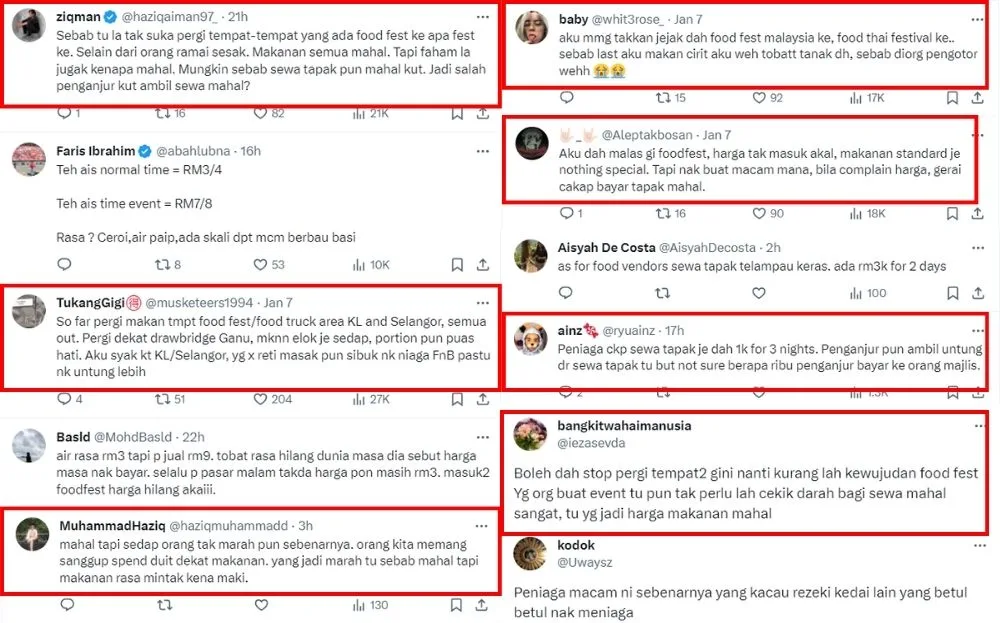Retweet Aisyah De Costa's sewa tapak tweet

[661, 293]
